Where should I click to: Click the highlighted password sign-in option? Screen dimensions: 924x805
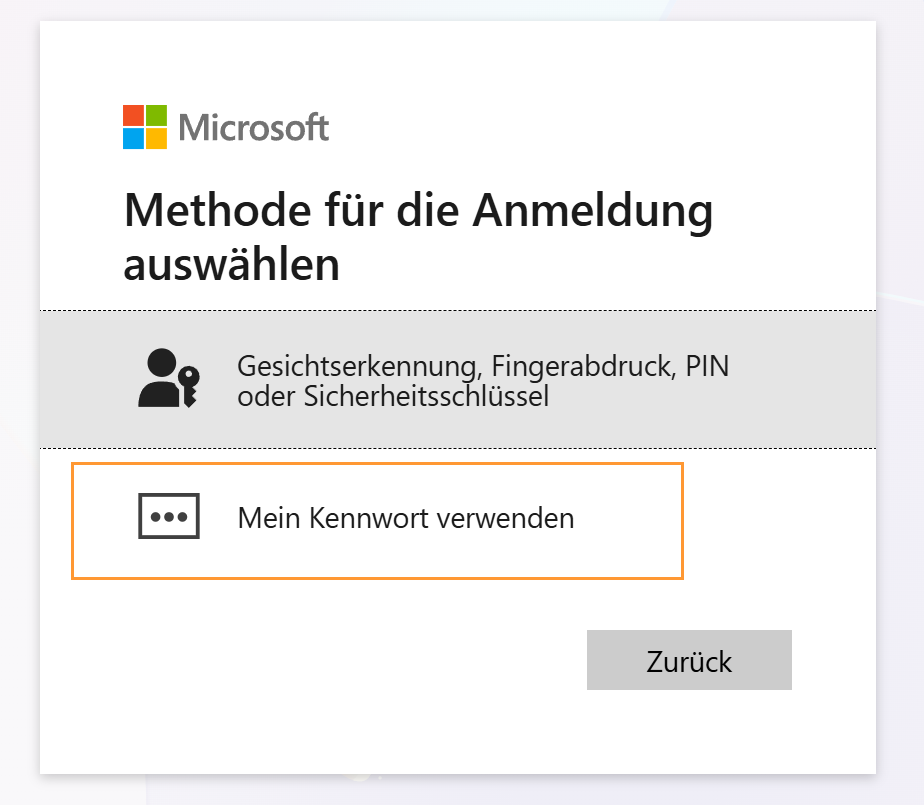click(377, 520)
